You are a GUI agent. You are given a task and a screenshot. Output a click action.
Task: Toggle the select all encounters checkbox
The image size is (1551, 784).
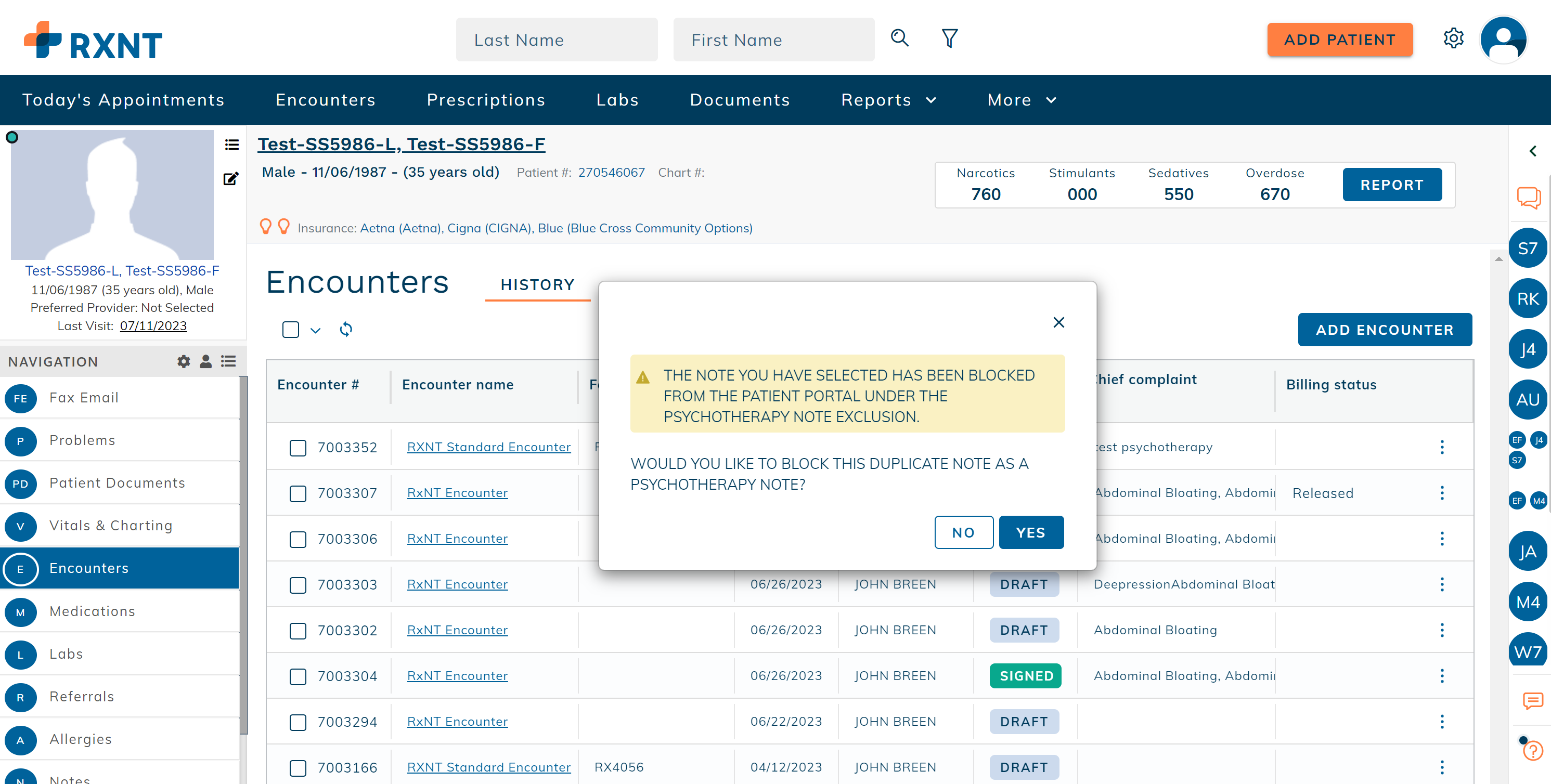(291, 329)
